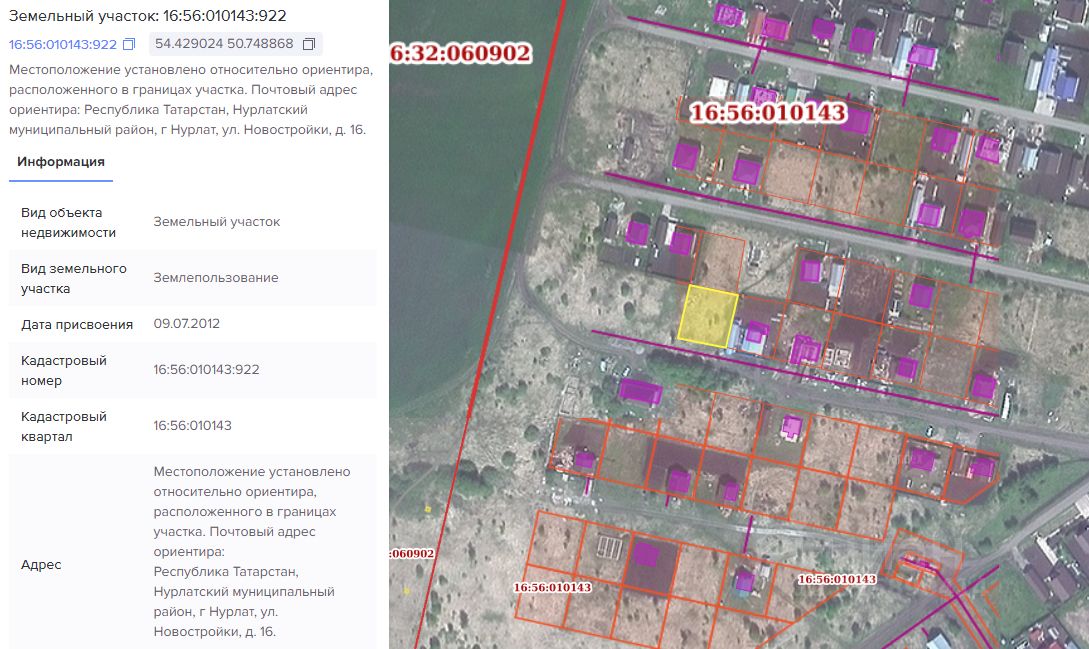Click the Вид земельного участка label
1089x649 pixels.
click(74, 278)
